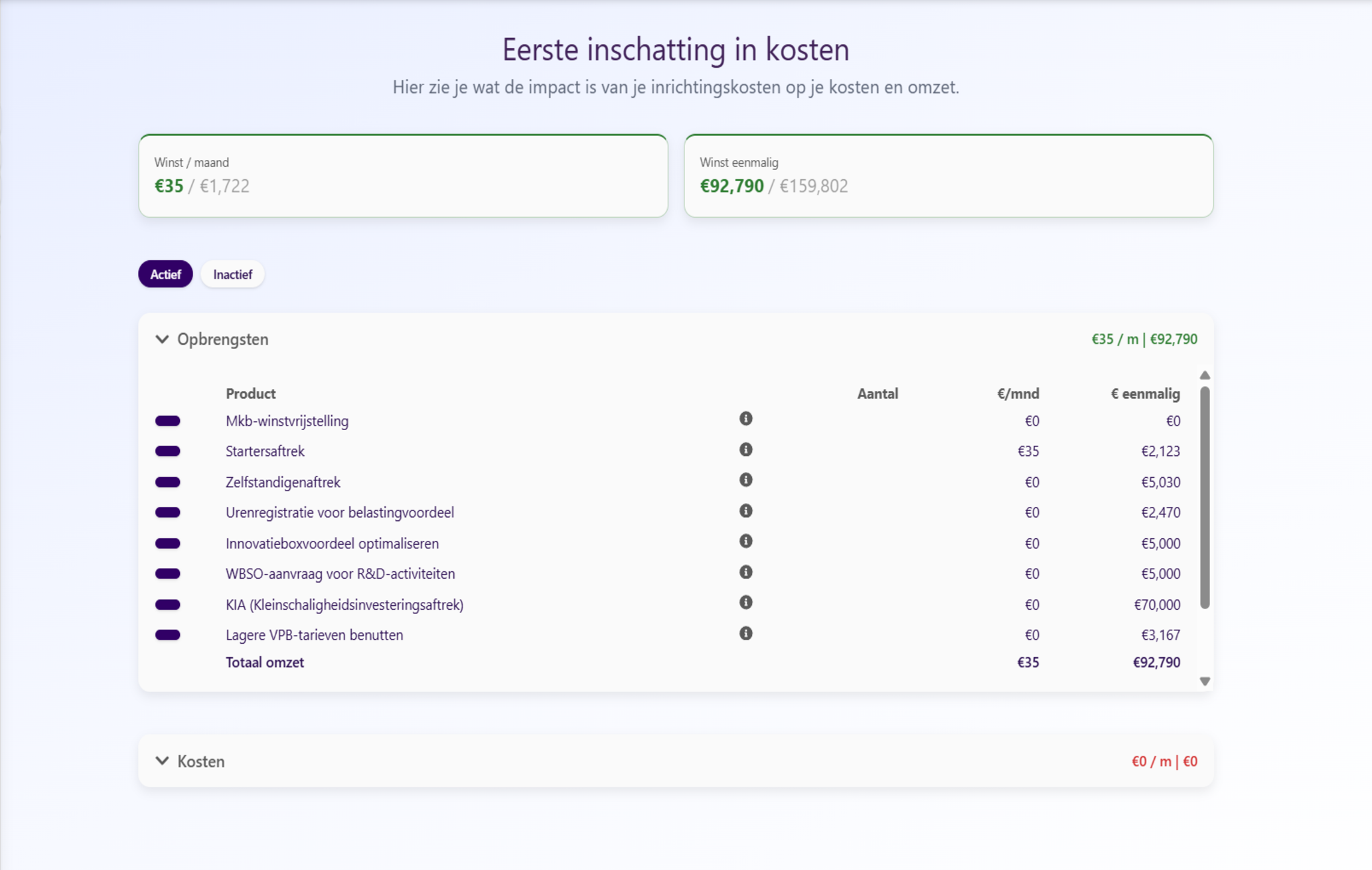1372x870 pixels.
Task: Show info for Lagere VPB-tarieven benutten
Action: (x=745, y=634)
